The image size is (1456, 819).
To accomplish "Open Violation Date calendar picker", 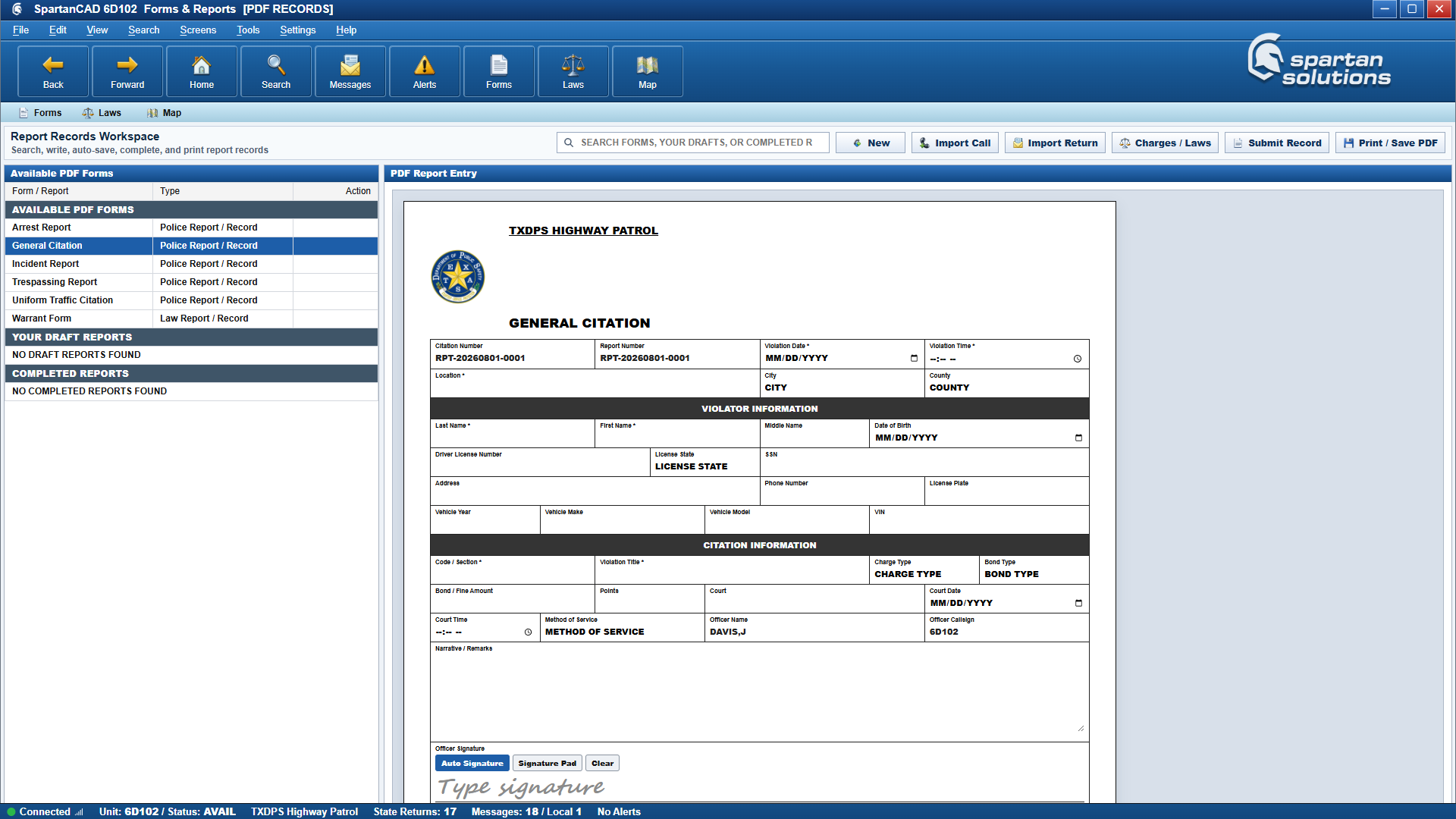I will pos(914,359).
